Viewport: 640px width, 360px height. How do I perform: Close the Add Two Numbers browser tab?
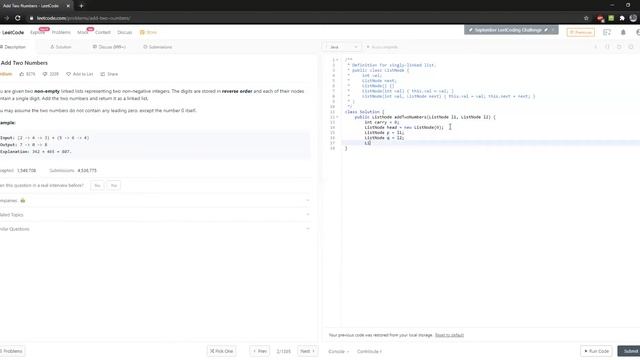68,6
